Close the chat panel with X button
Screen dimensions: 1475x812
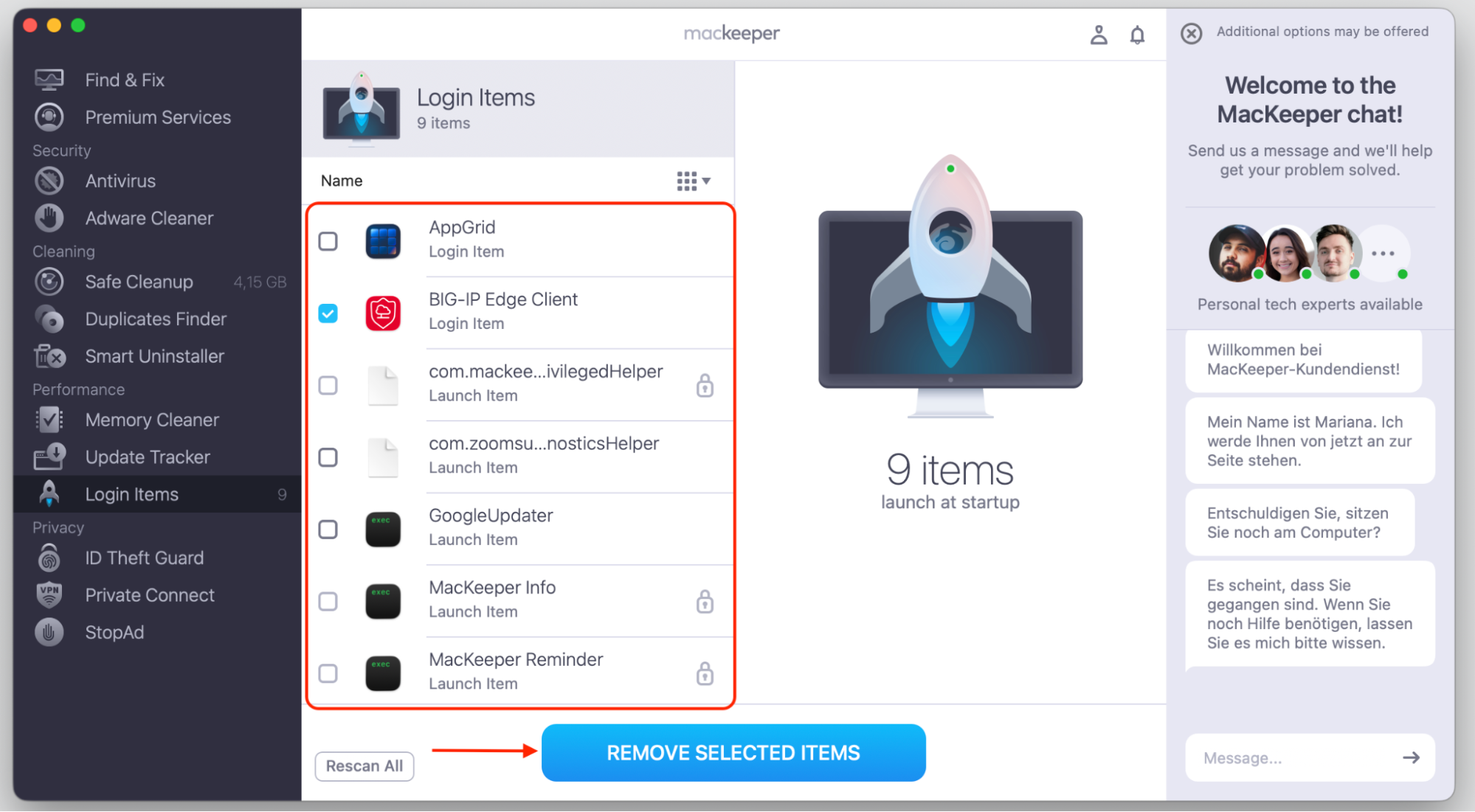[x=1191, y=33]
